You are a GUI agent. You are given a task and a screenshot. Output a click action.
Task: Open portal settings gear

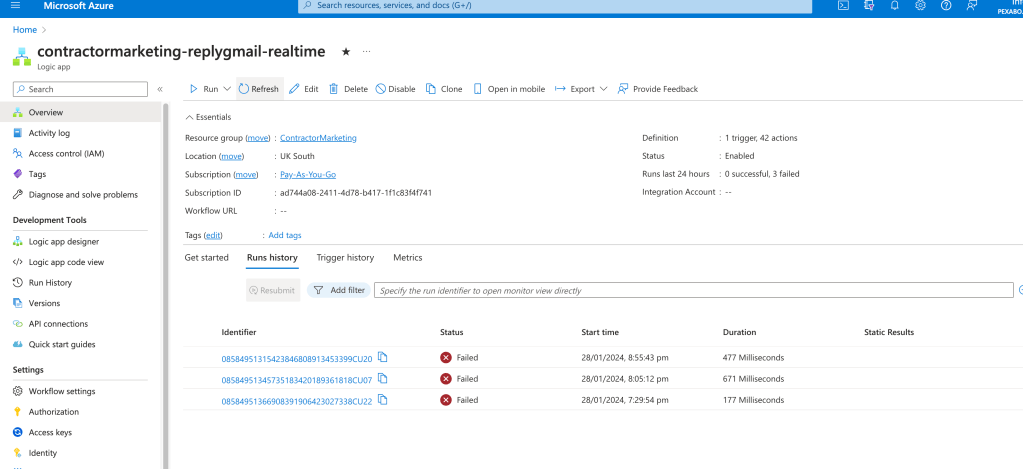pyautogui.click(x=921, y=5)
